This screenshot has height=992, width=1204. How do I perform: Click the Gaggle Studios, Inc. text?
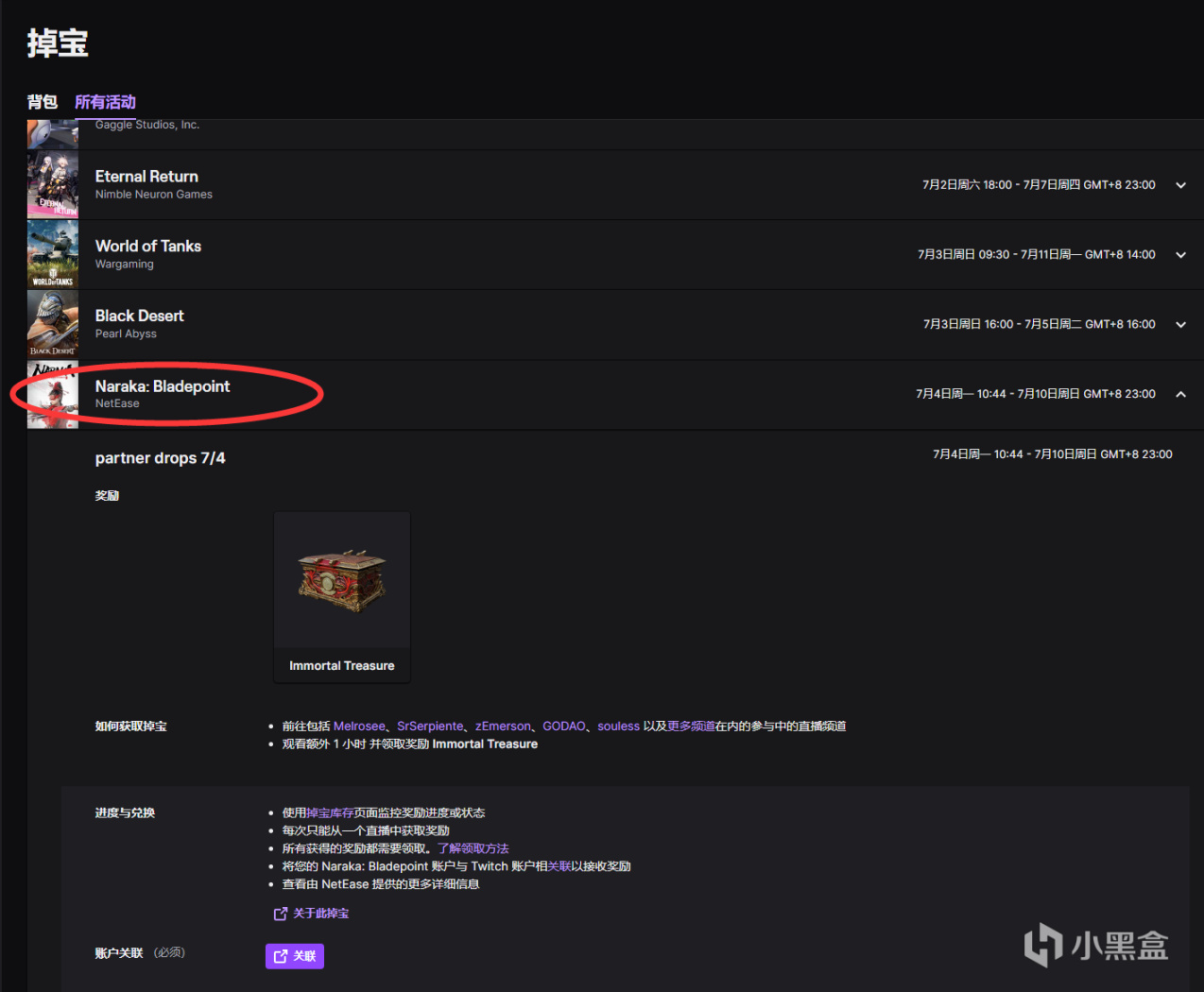pyautogui.click(x=147, y=125)
